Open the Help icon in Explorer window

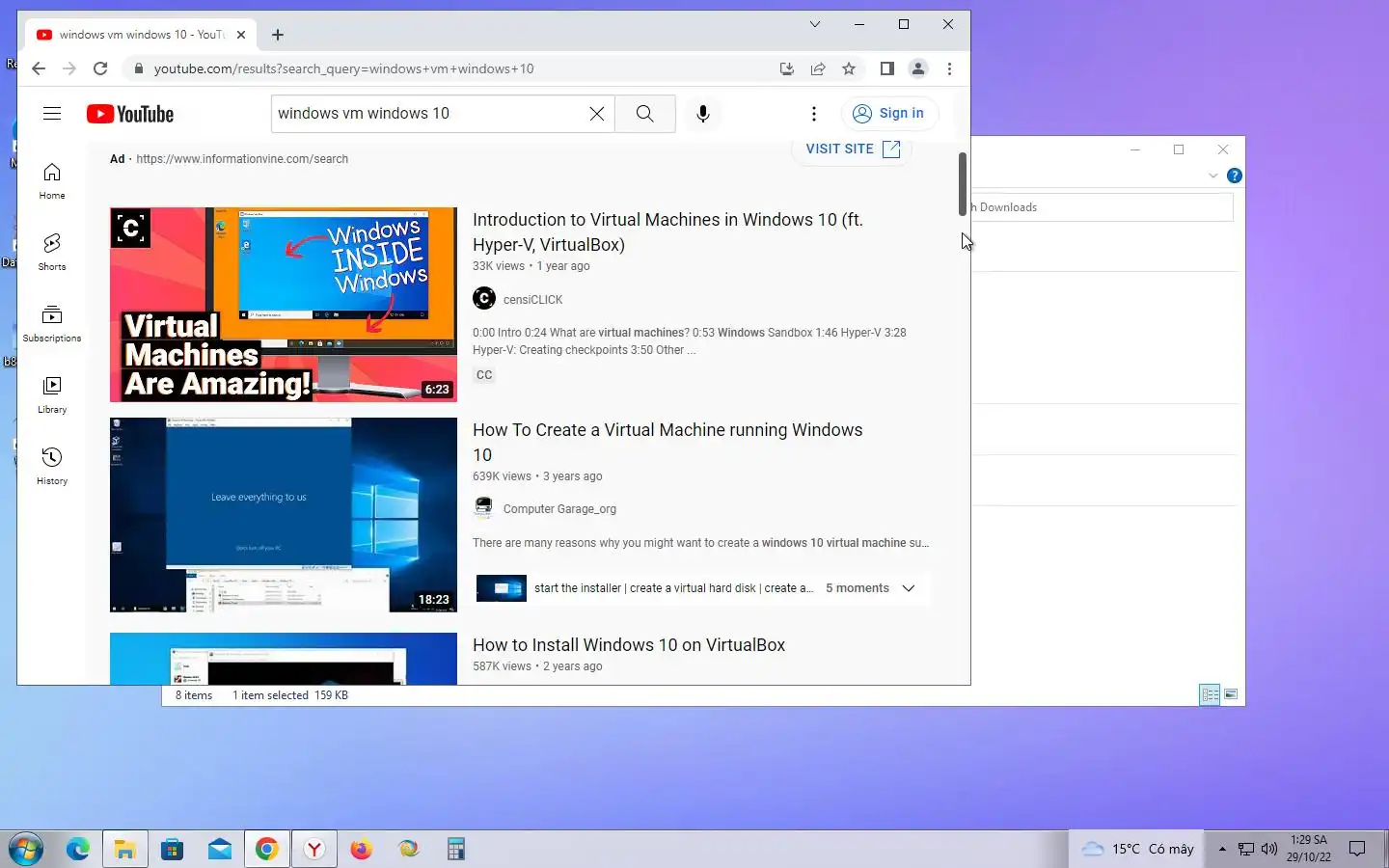(1235, 176)
